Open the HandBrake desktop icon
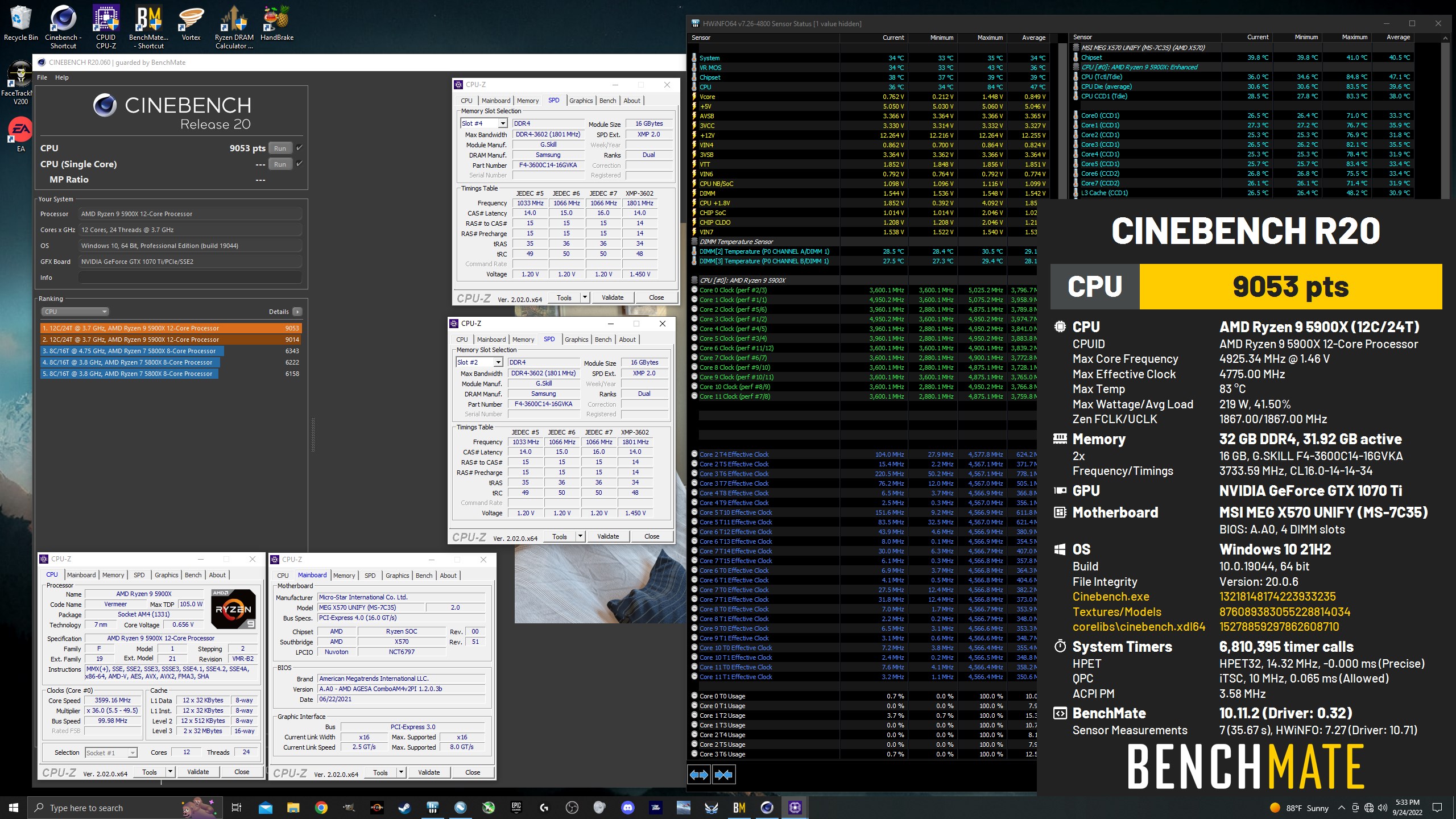 [277, 24]
